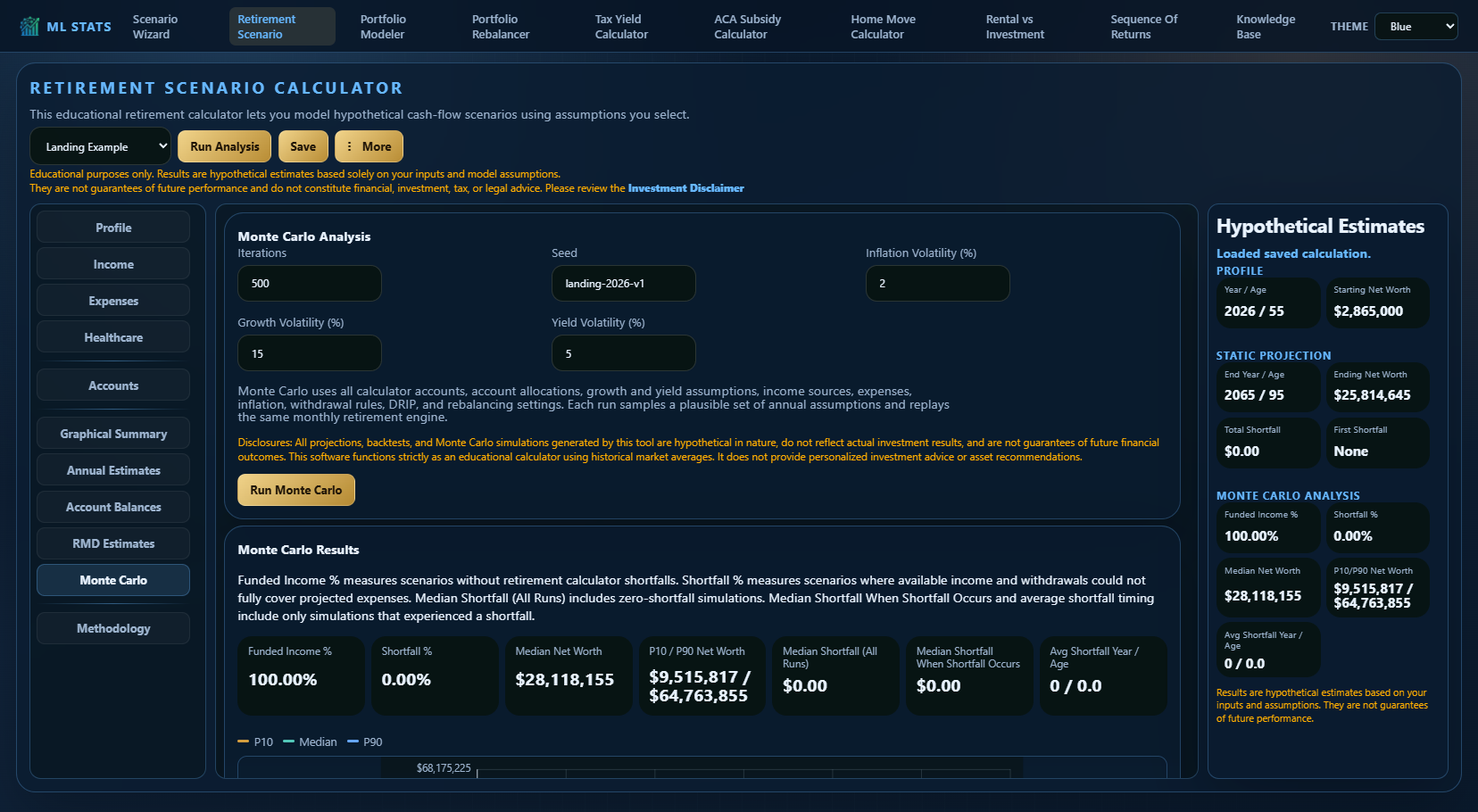Click the Yield Volatility input field
The width and height of the screenshot is (1478, 812).
[624, 353]
